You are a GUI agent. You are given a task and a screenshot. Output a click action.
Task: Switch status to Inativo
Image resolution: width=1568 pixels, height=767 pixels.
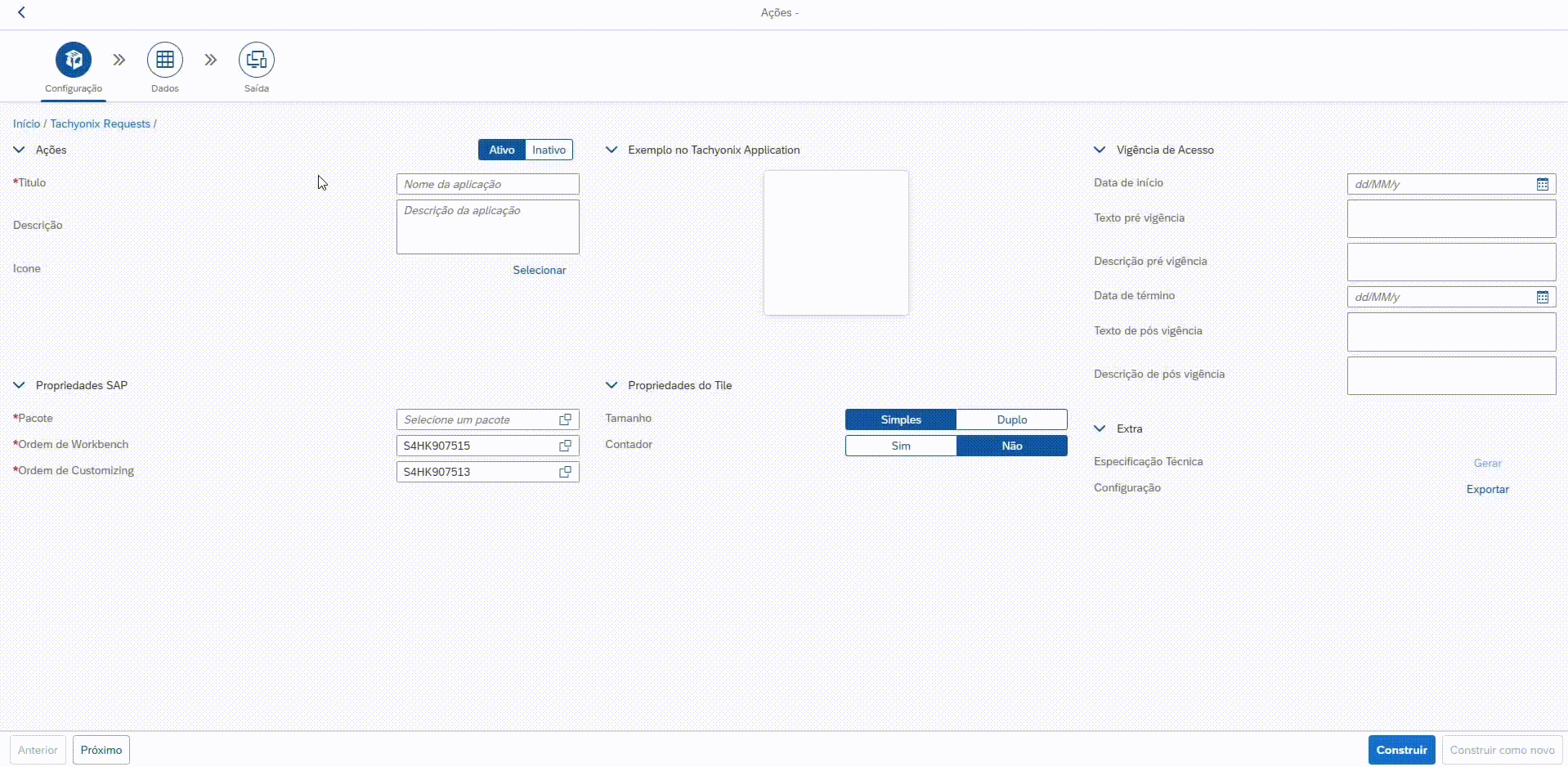(x=549, y=150)
